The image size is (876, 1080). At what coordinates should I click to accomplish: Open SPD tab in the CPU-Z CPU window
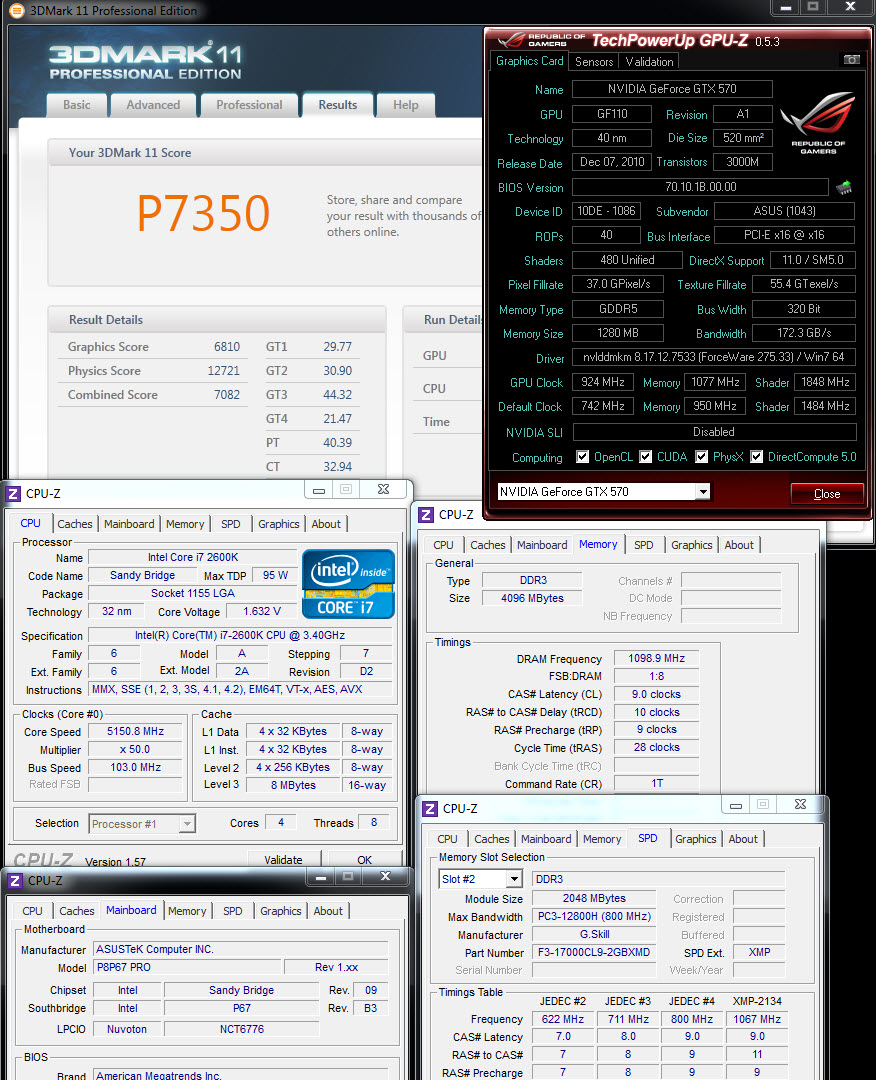pyautogui.click(x=231, y=524)
